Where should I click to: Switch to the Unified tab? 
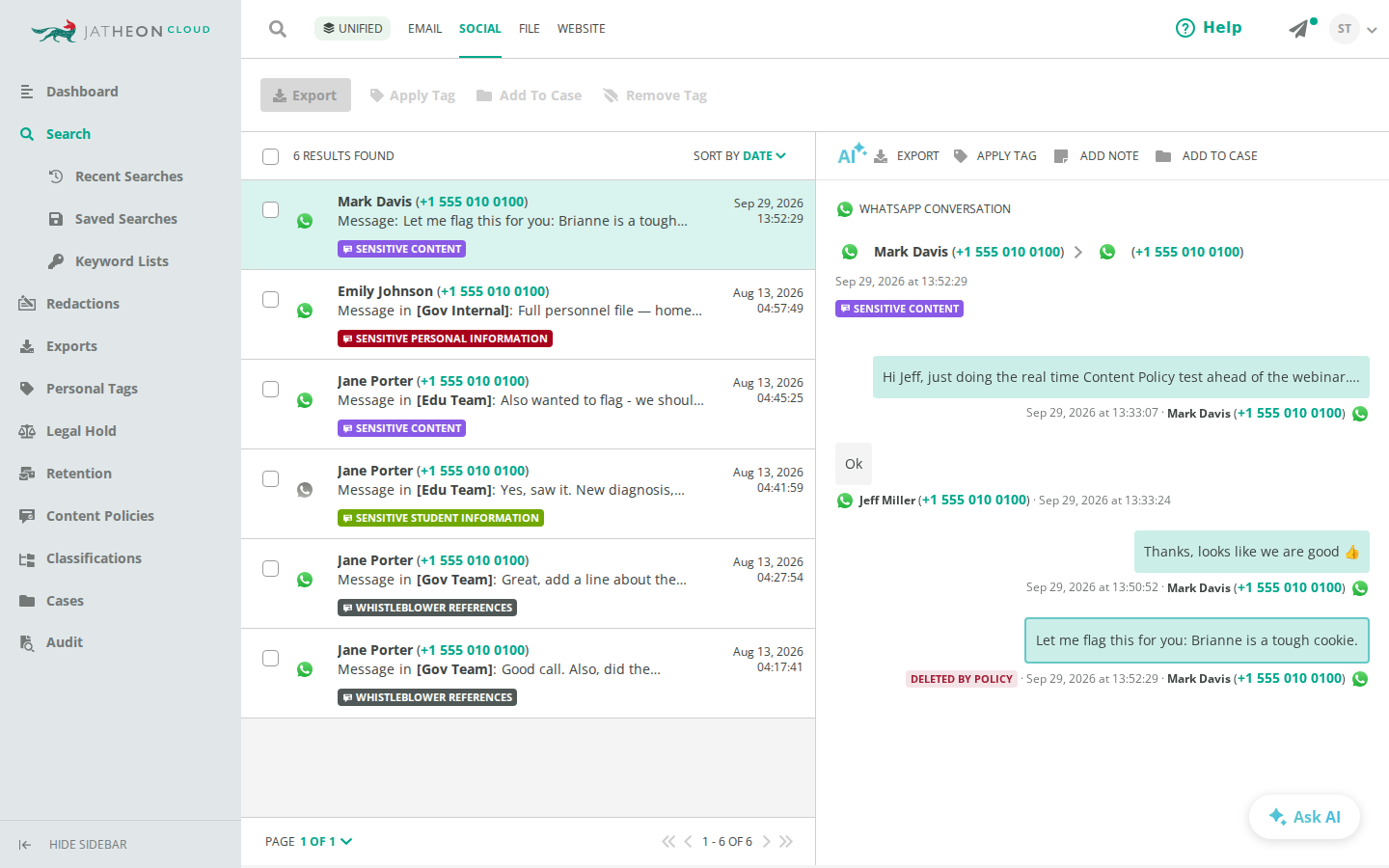352,29
